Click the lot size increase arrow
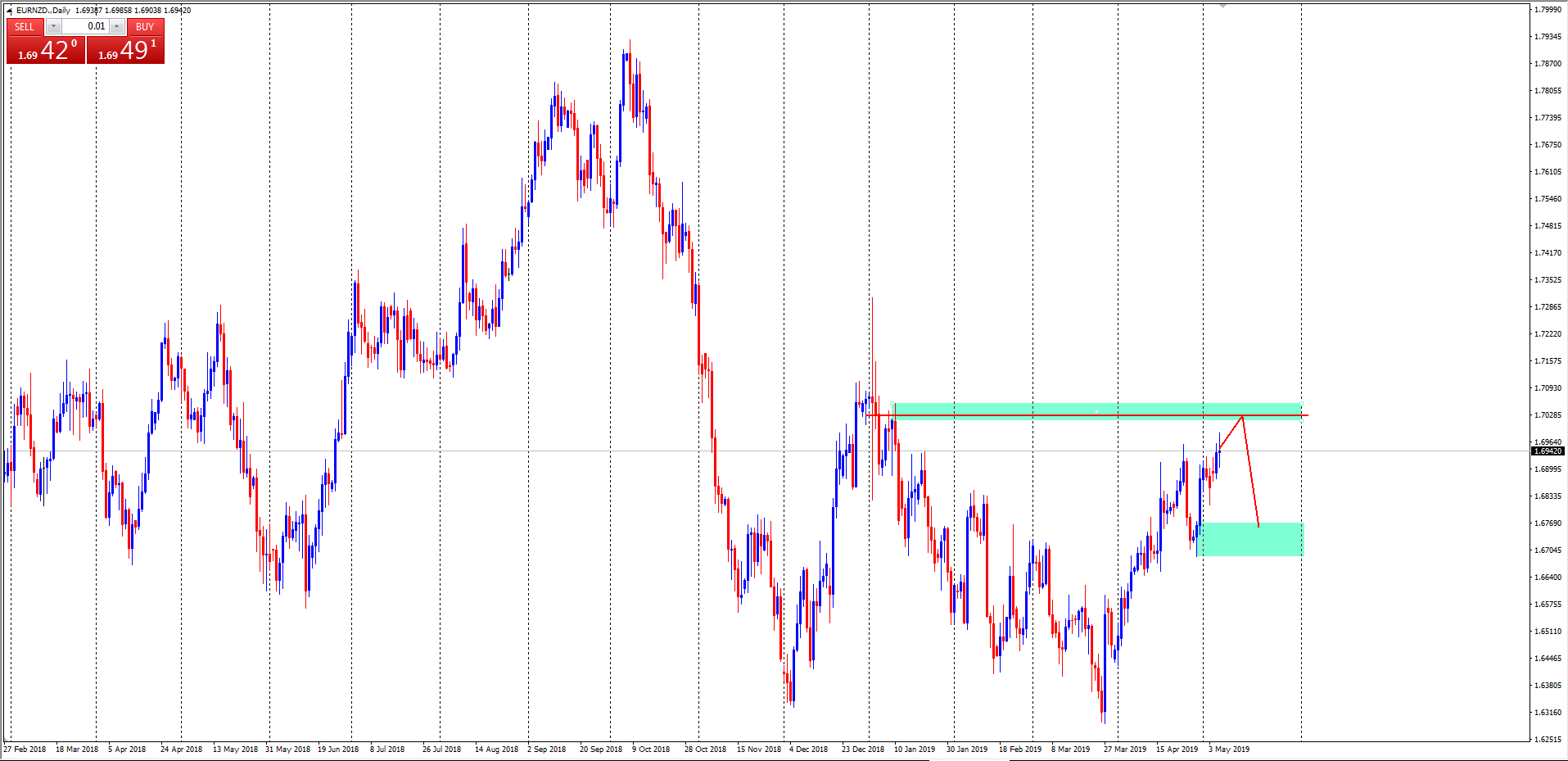Image resolution: width=1568 pixels, height=761 pixels. coord(116,26)
